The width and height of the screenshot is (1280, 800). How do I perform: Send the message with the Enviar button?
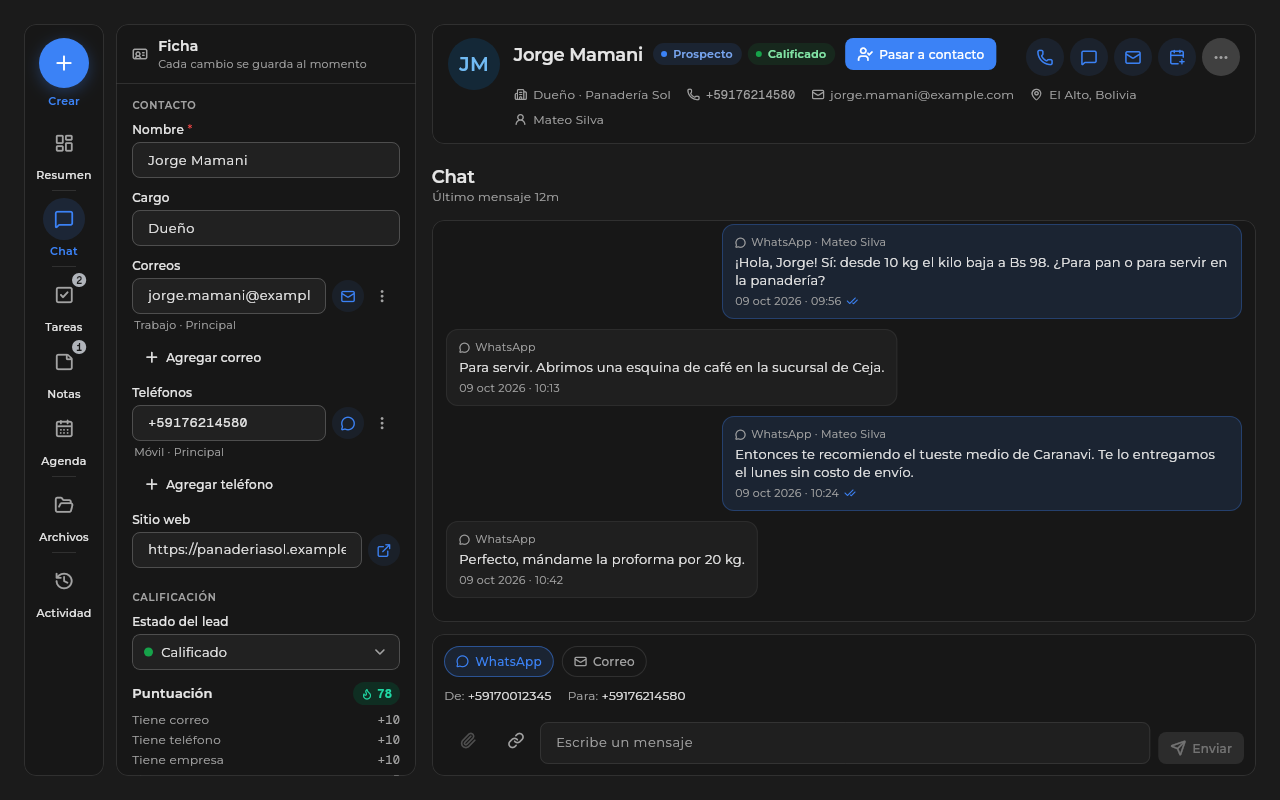[1201, 748]
